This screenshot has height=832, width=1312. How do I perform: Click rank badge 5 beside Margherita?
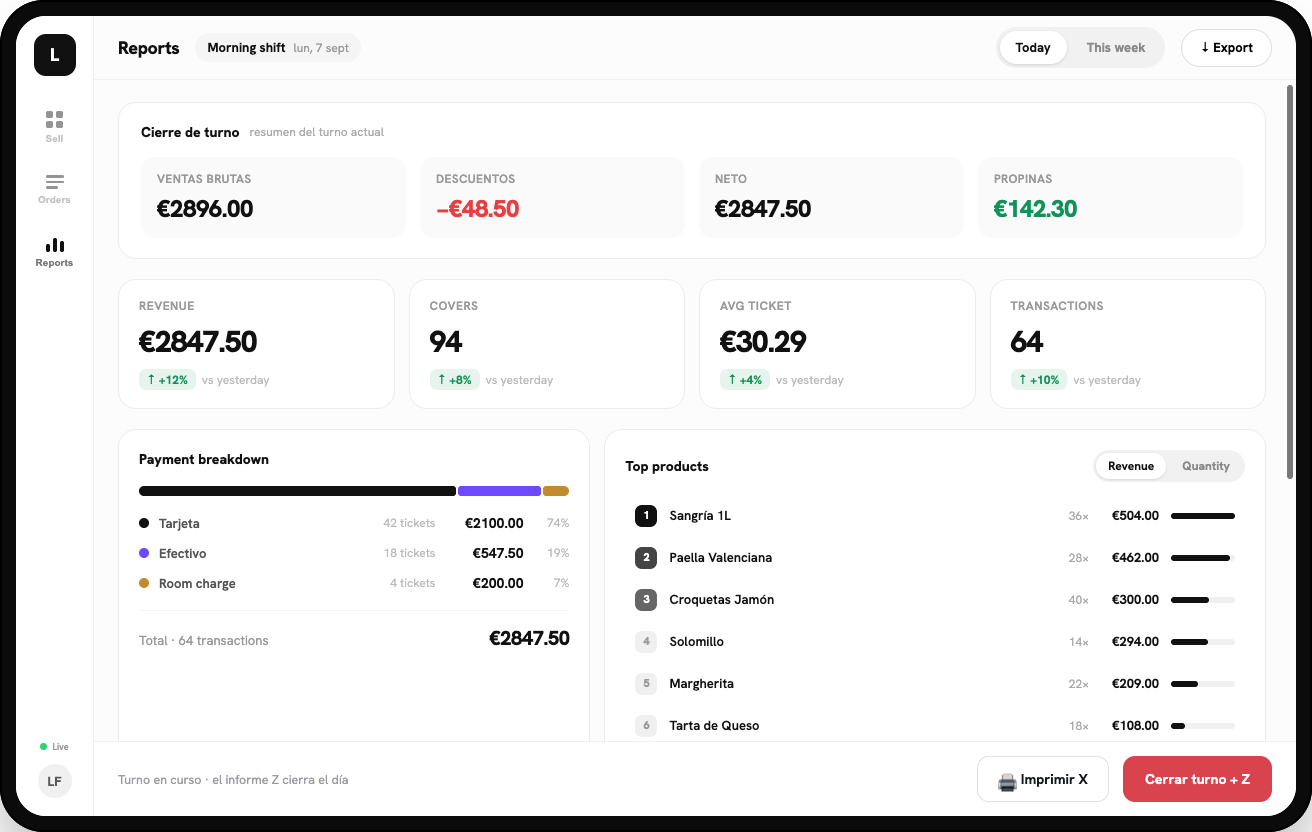[646, 684]
